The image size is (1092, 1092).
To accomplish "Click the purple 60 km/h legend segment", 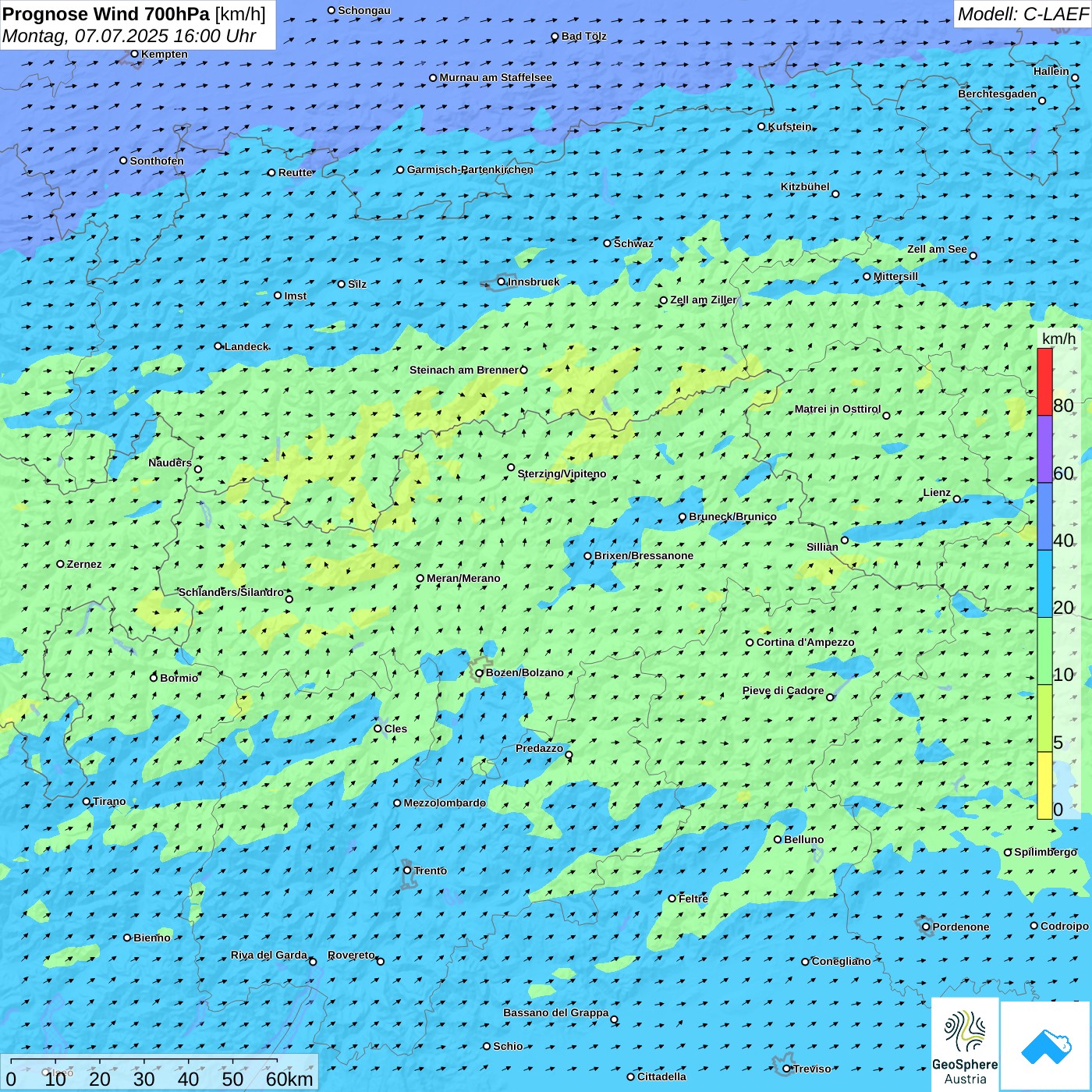I will click(1044, 449).
